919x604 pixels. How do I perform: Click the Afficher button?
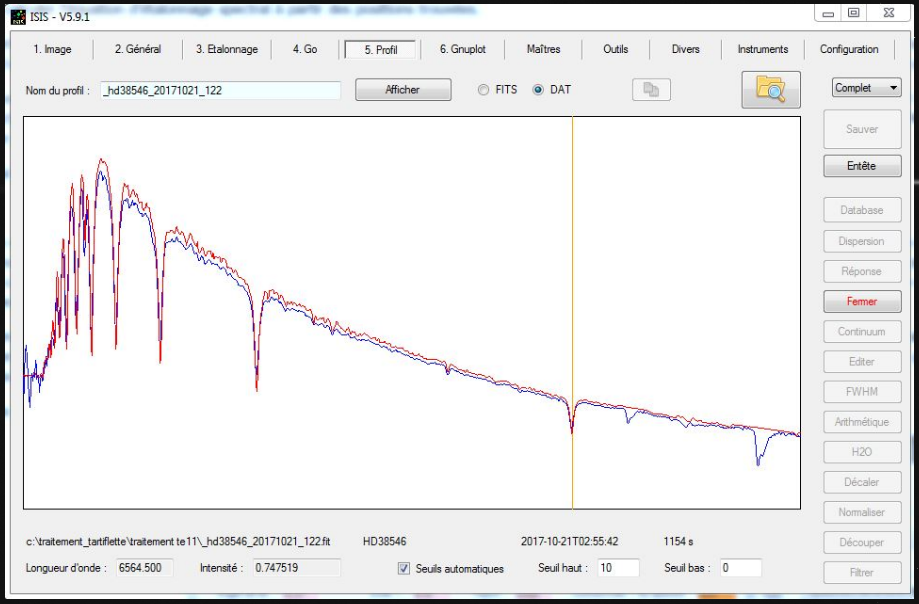(x=403, y=90)
